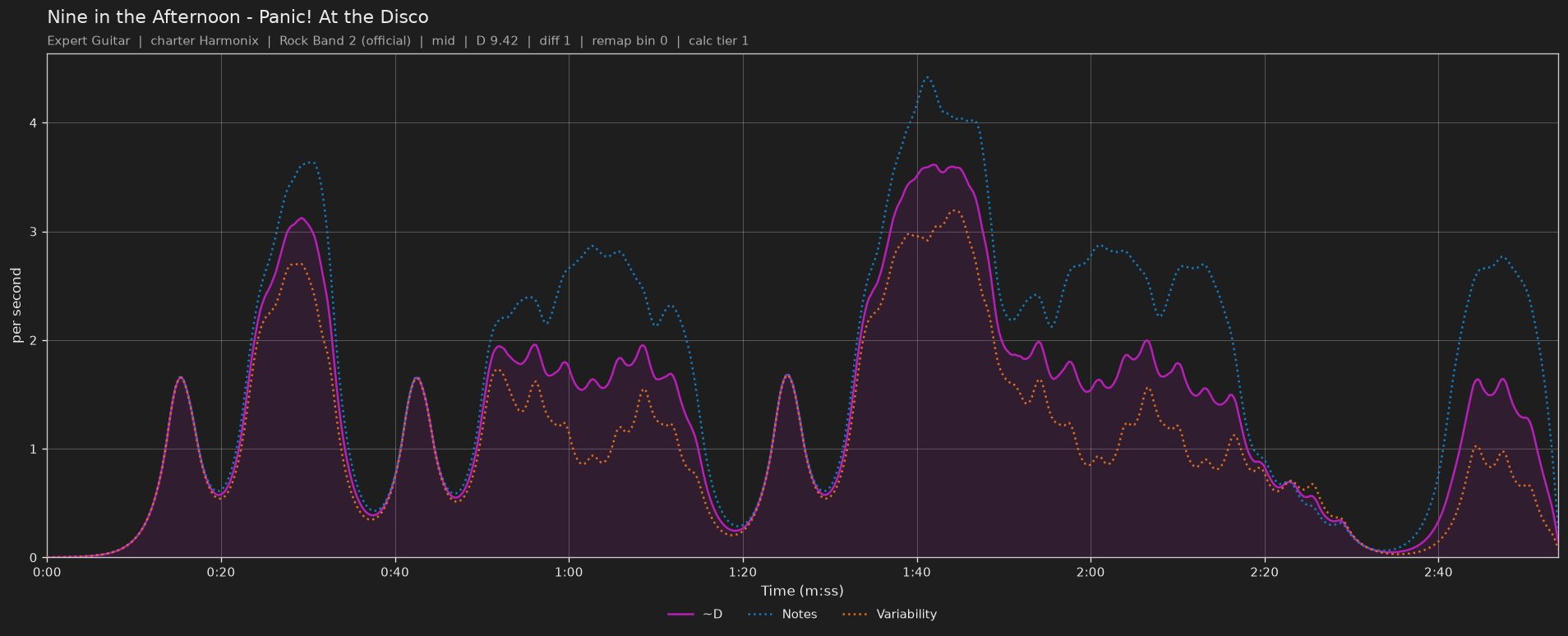Click the '0:00' x-axis tick label
The image size is (1568, 636).
point(47,572)
